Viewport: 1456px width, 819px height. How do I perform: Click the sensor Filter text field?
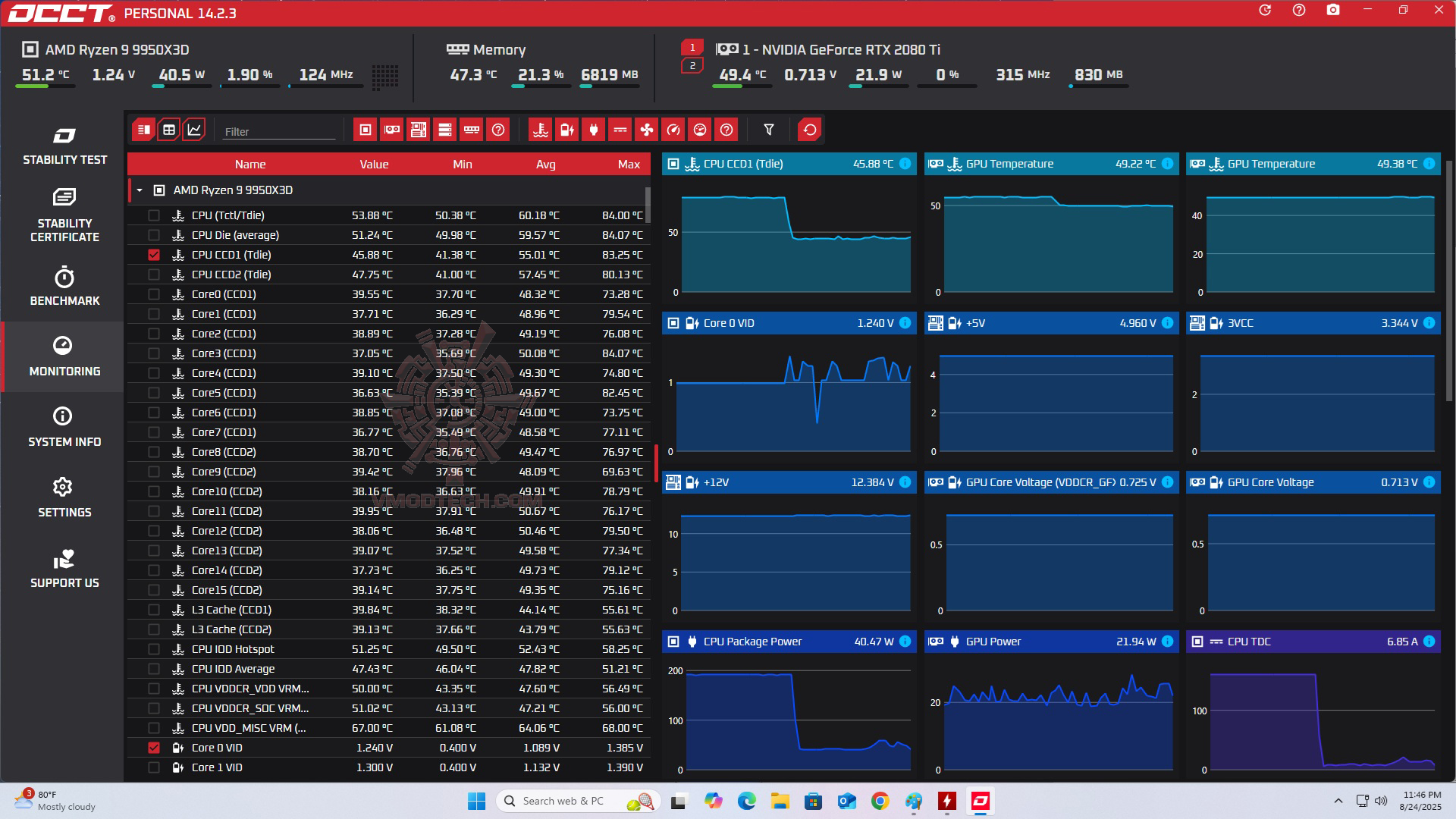278,132
